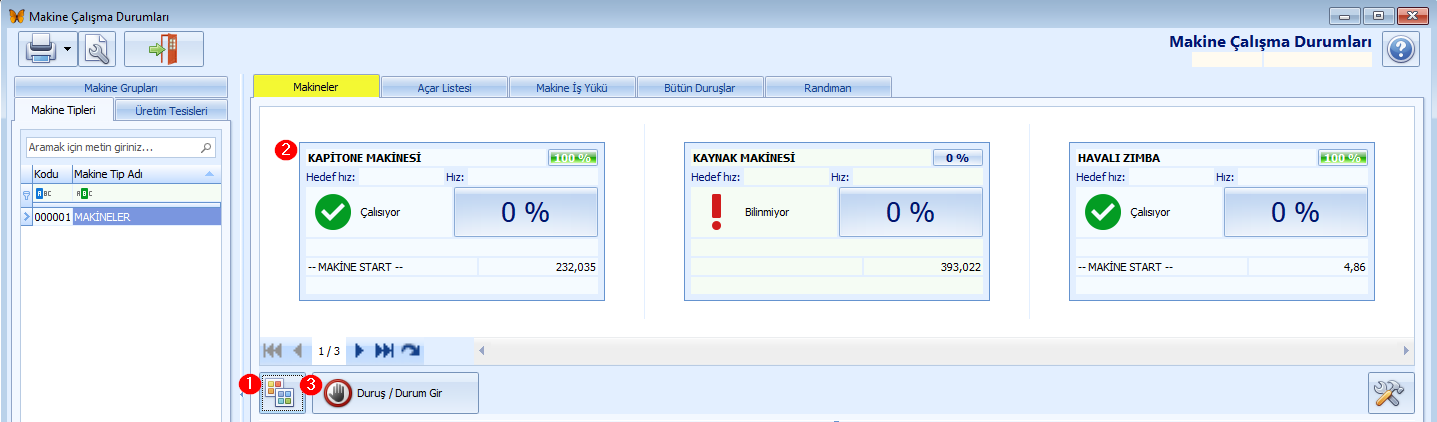1437x422 pixels.
Task: Click the horizontal scrollbar right arrow
Action: coord(1406,351)
